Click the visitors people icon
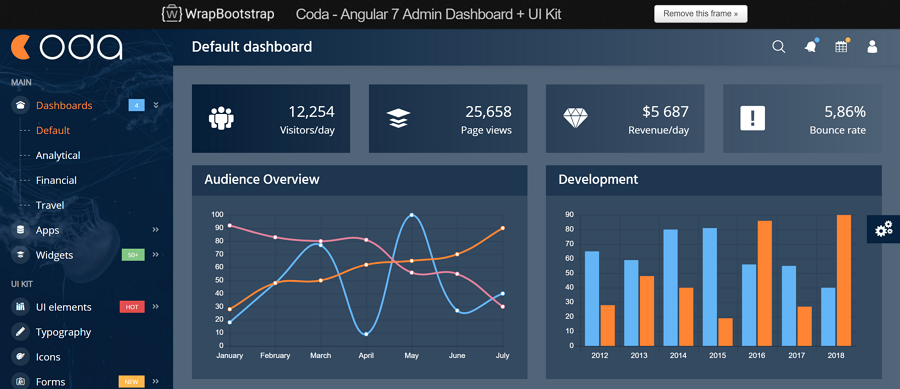Screen dimensions: 900x389 click(221, 118)
